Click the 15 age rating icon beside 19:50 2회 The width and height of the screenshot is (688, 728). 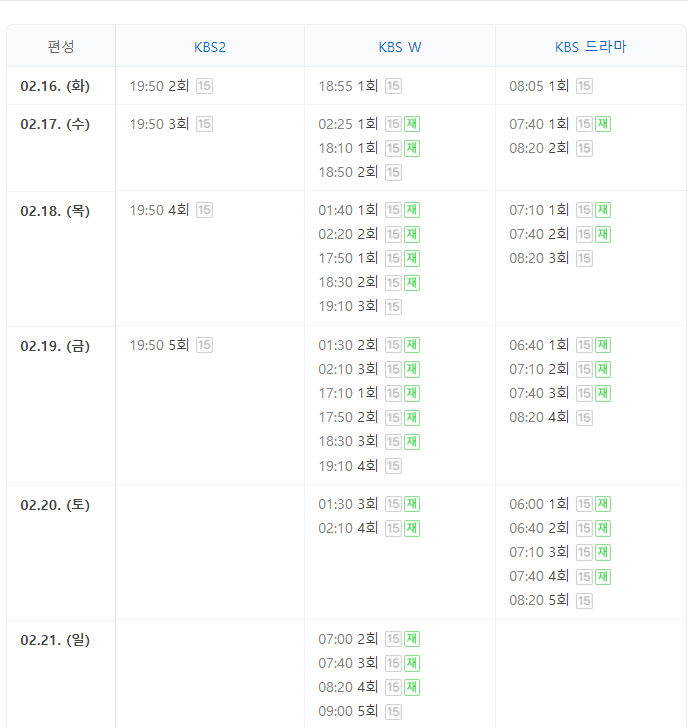click(204, 86)
